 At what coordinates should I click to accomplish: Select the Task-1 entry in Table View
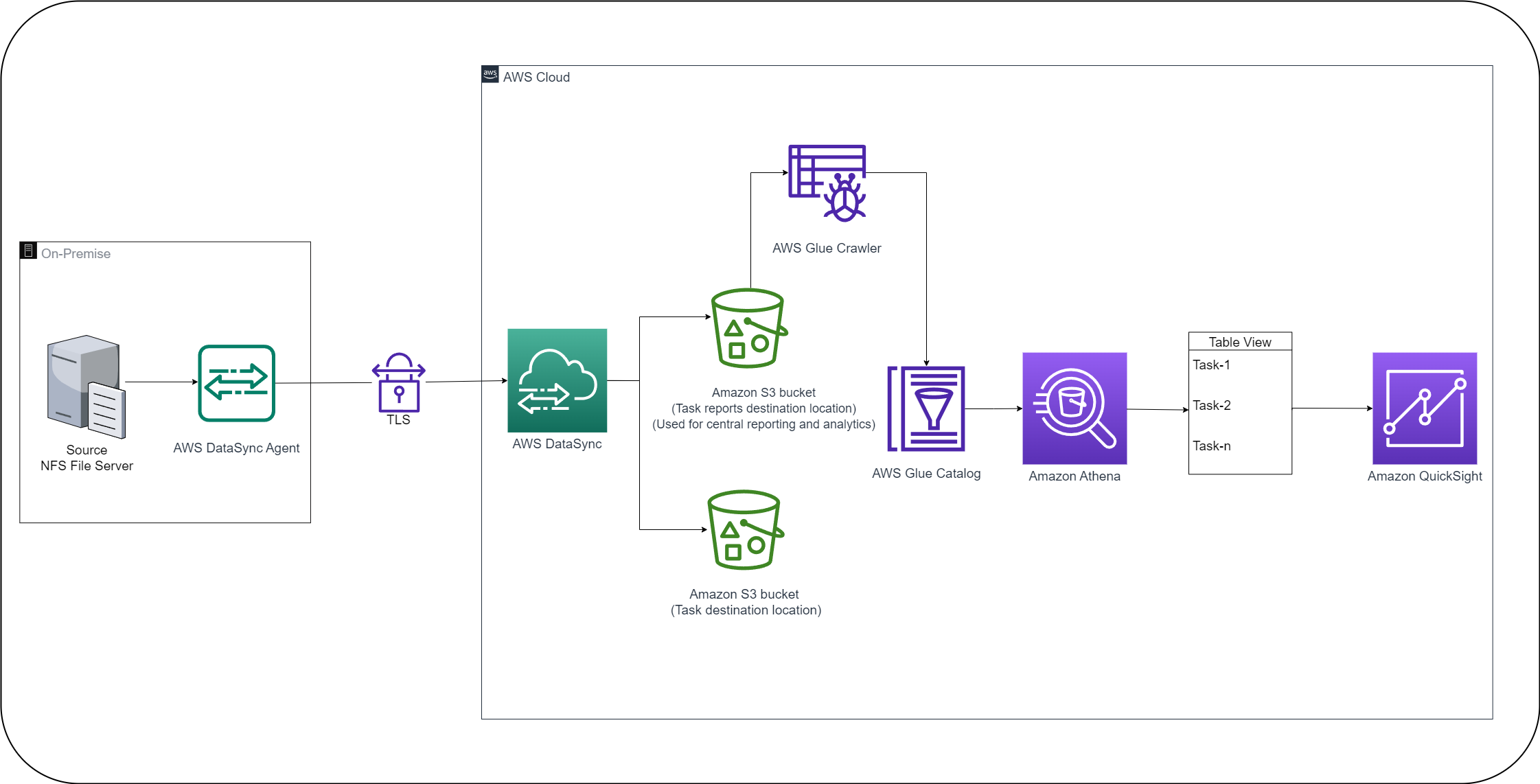[x=1210, y=365]
